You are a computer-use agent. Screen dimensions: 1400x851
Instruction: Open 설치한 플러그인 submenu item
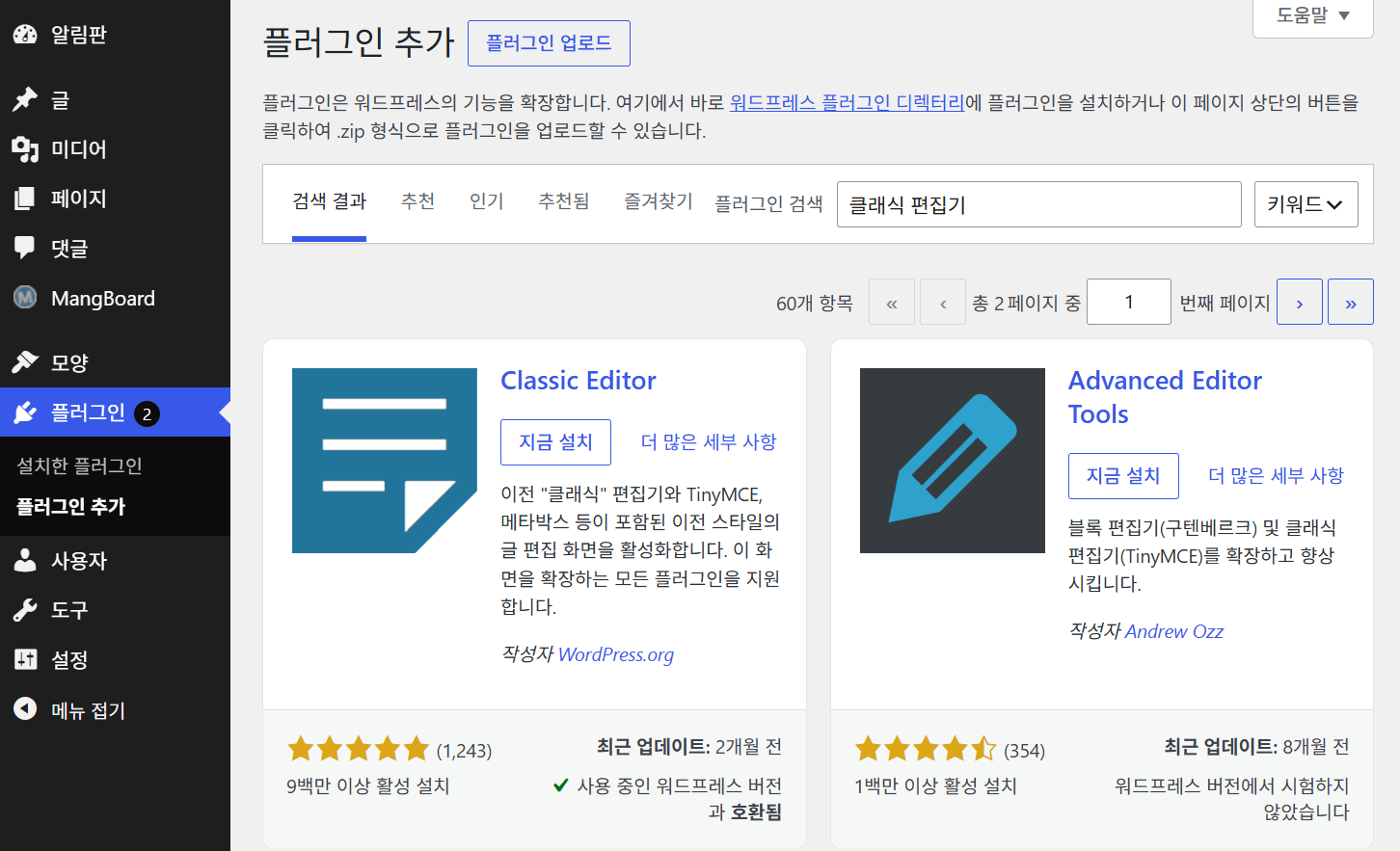coord(80,466)
